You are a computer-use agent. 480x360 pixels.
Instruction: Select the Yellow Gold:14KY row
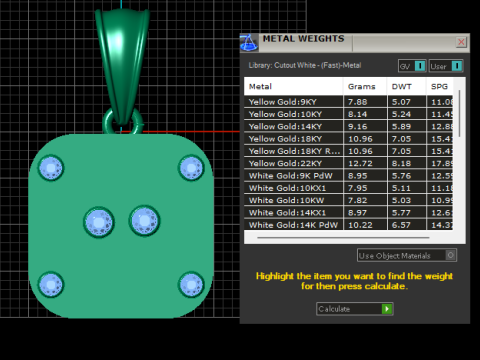(348, 126)
